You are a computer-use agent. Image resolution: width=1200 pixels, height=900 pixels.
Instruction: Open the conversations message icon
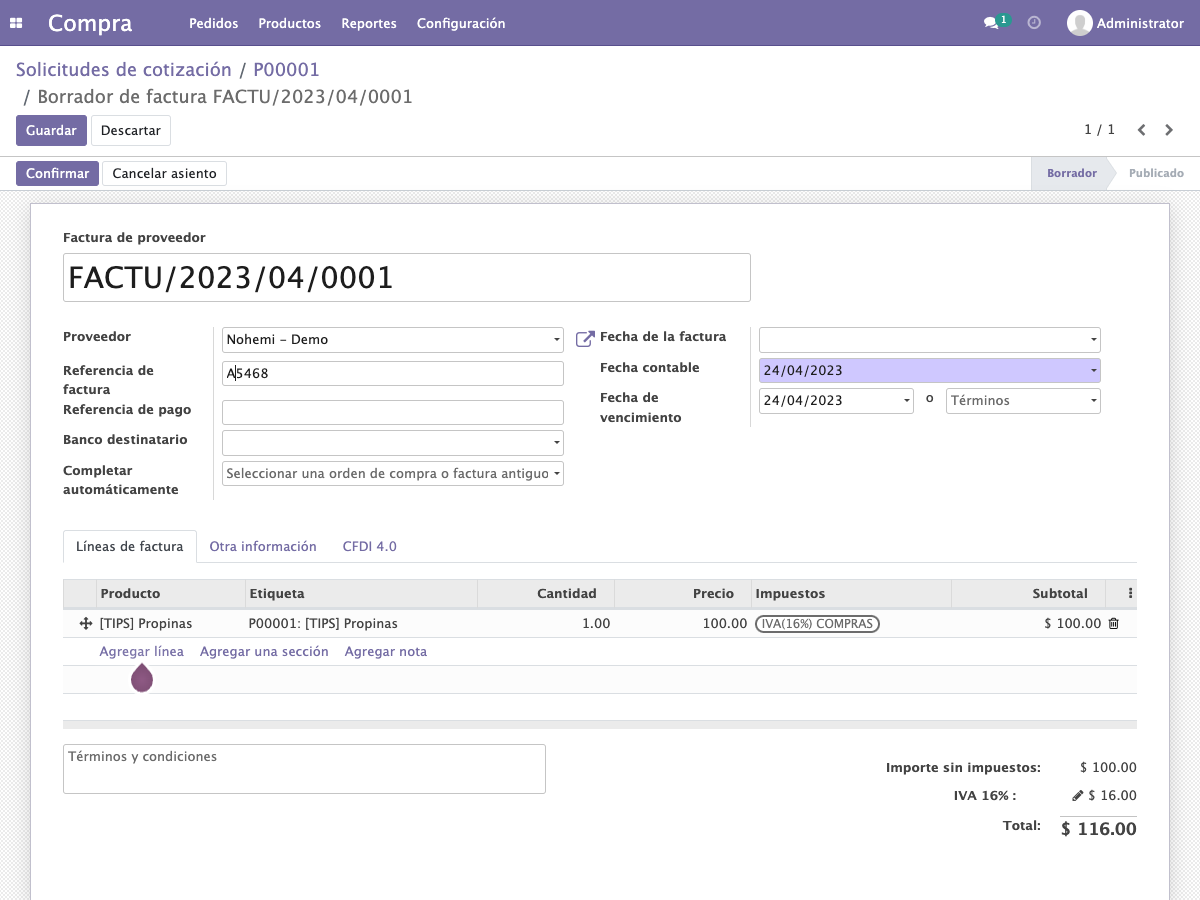point(991,23)
